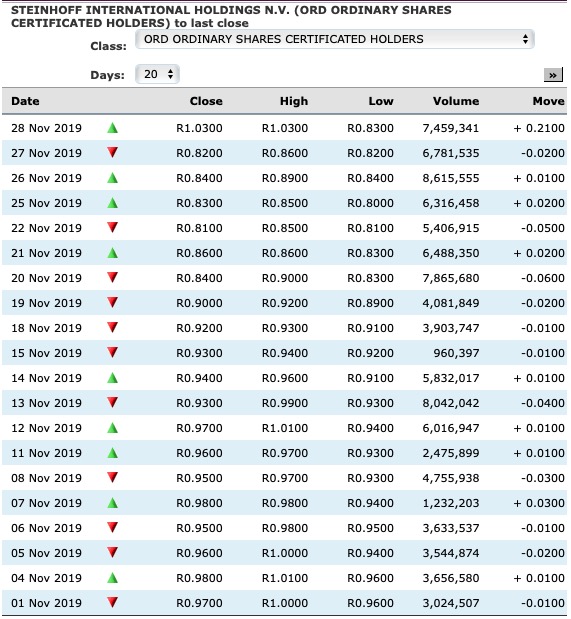Viewport: 571px width, 619px height.
Task: Select the move value + 0.2100
Action: 539,128
